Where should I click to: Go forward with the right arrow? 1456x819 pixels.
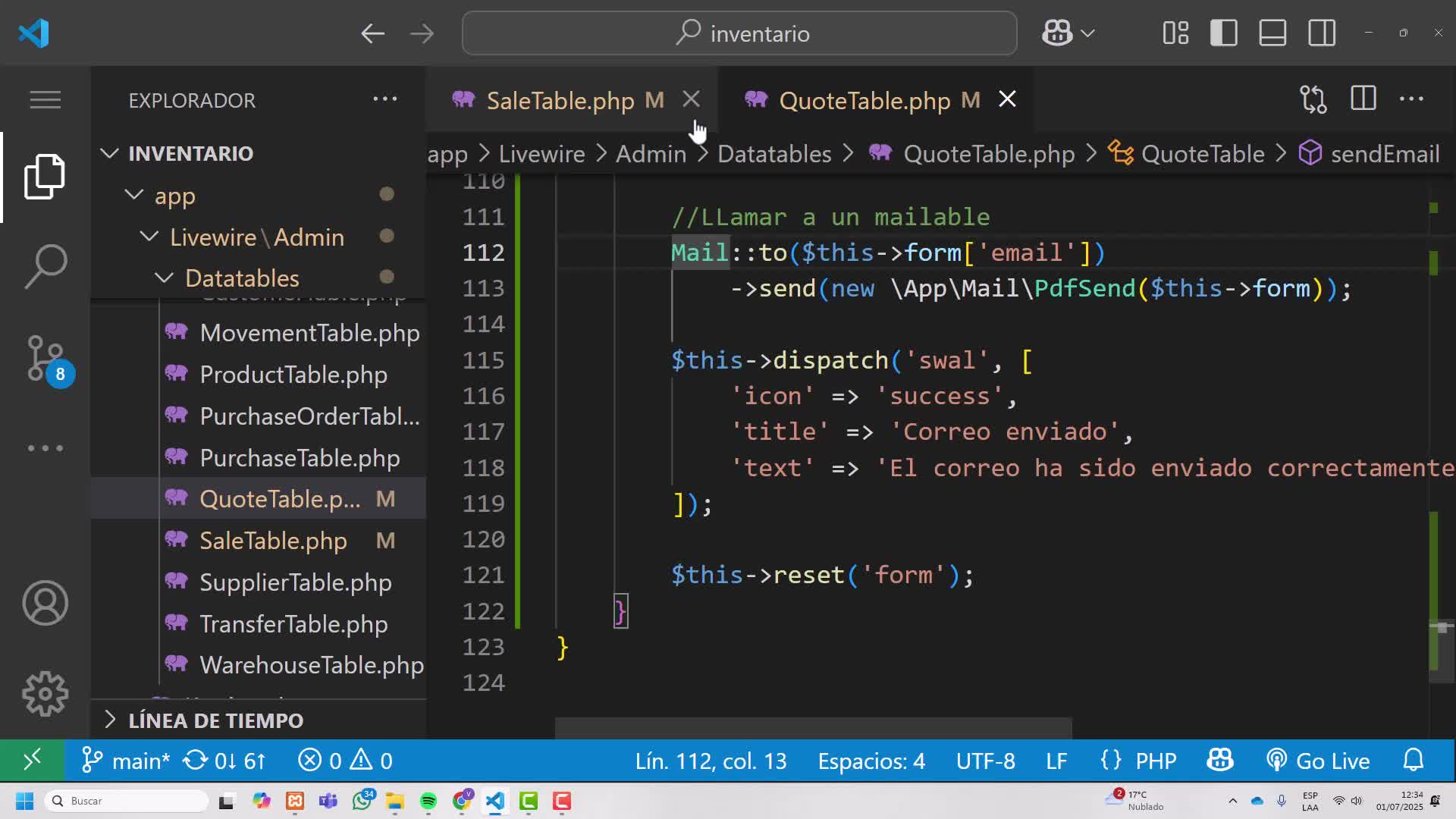422,33
